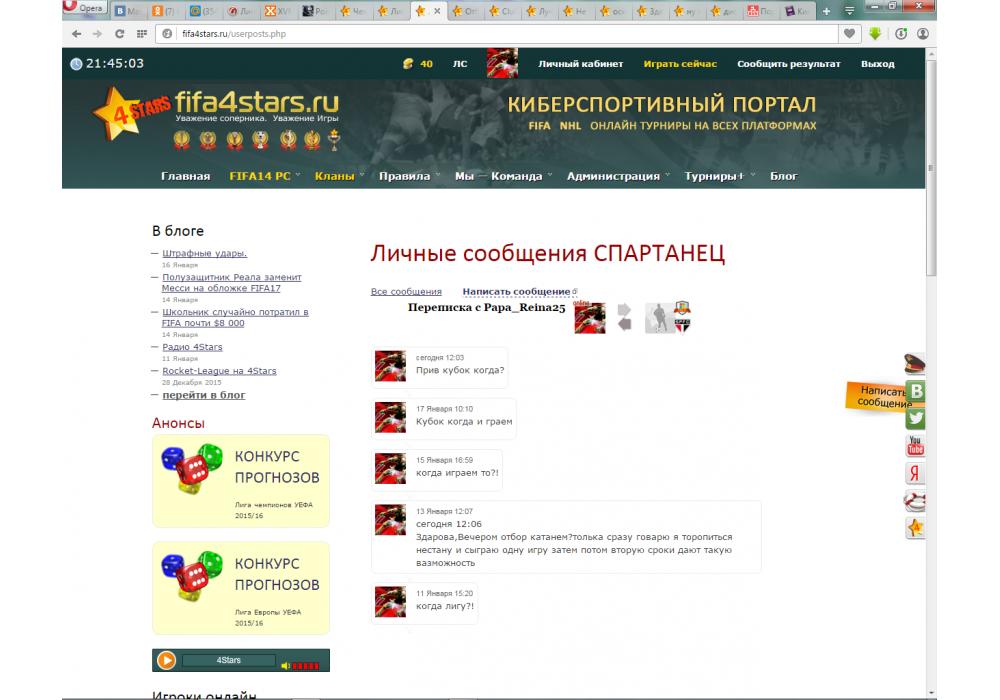
Task: Click the Написать сообщение link above conversation
Action: pyautogui.click(x=516, y=292)
